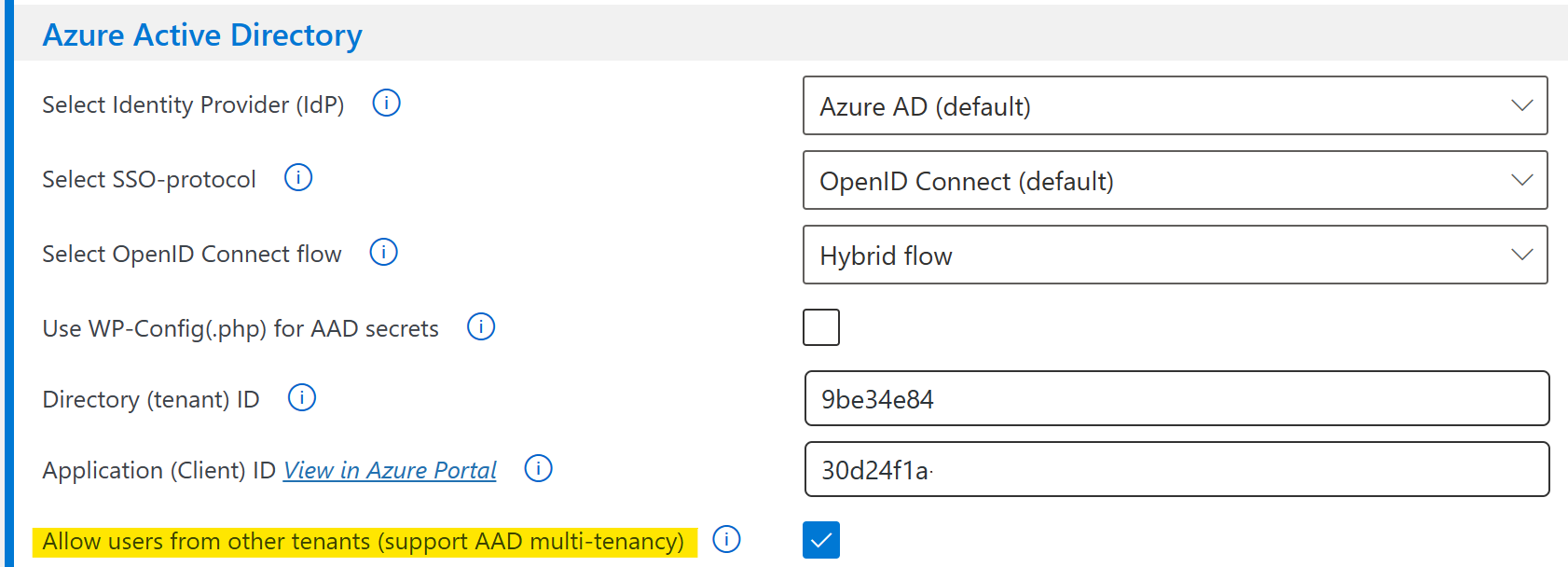
Task: Expand the OpenID Connect (default) protocol dropdown
Action: click(x=1175, y=181)
